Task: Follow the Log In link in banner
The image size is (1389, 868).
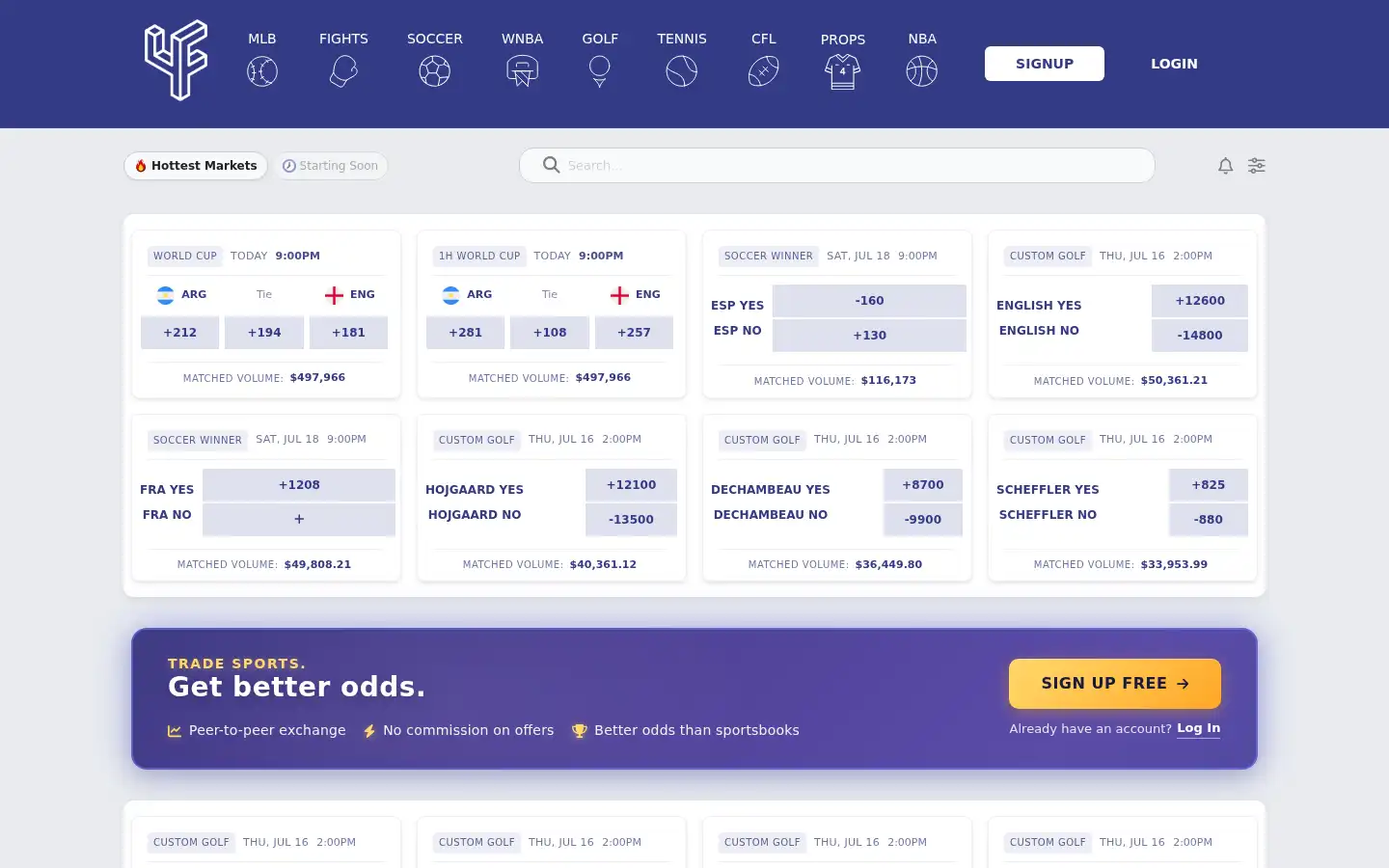Action: (1198, 728)
